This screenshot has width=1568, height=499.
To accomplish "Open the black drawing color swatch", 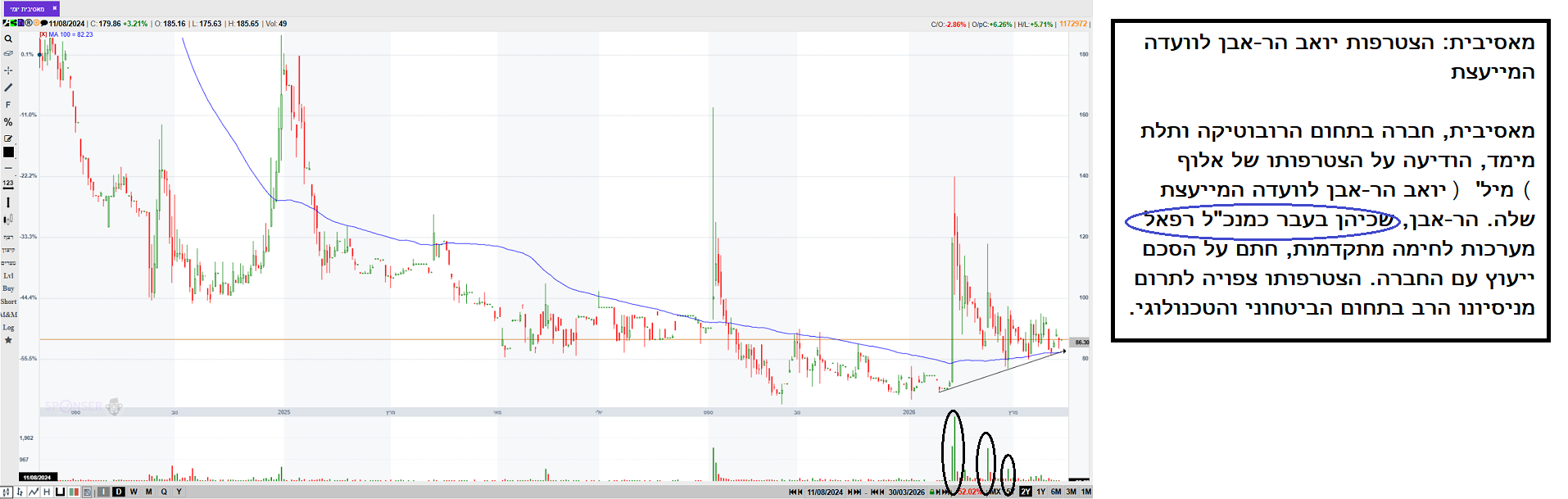I will (x=8, y=152).
